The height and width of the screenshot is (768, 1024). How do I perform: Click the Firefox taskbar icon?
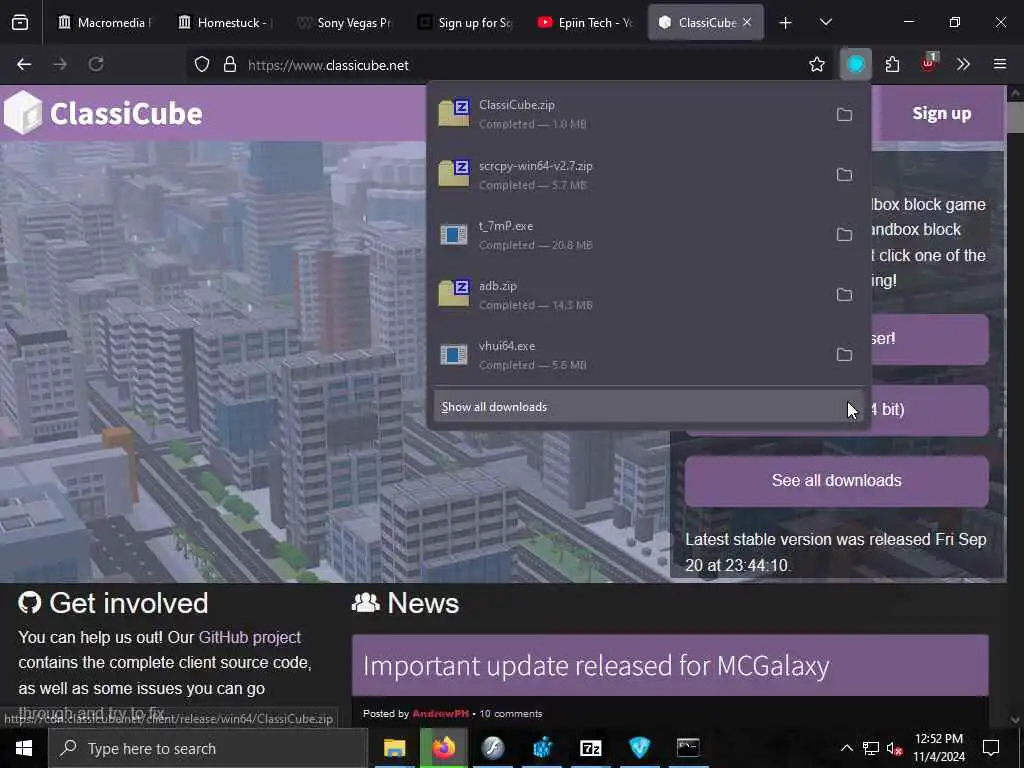[443, 748]
